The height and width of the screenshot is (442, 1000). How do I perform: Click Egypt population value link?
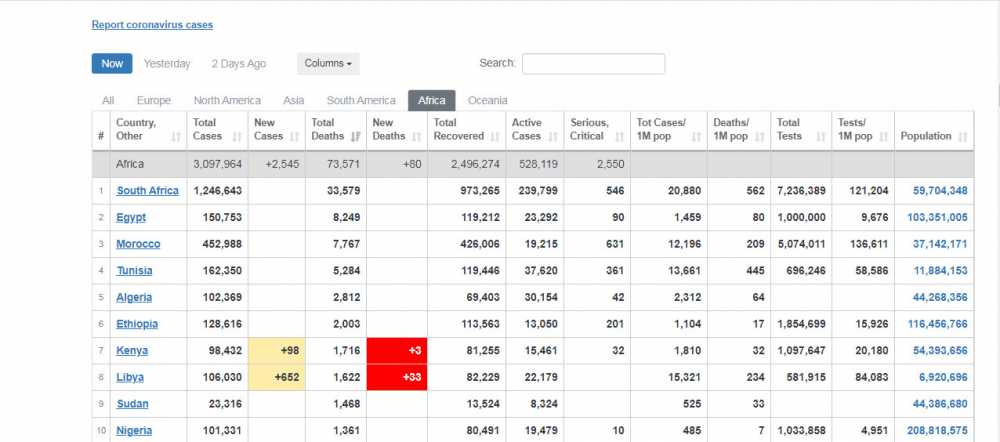(x=937, y=217)
